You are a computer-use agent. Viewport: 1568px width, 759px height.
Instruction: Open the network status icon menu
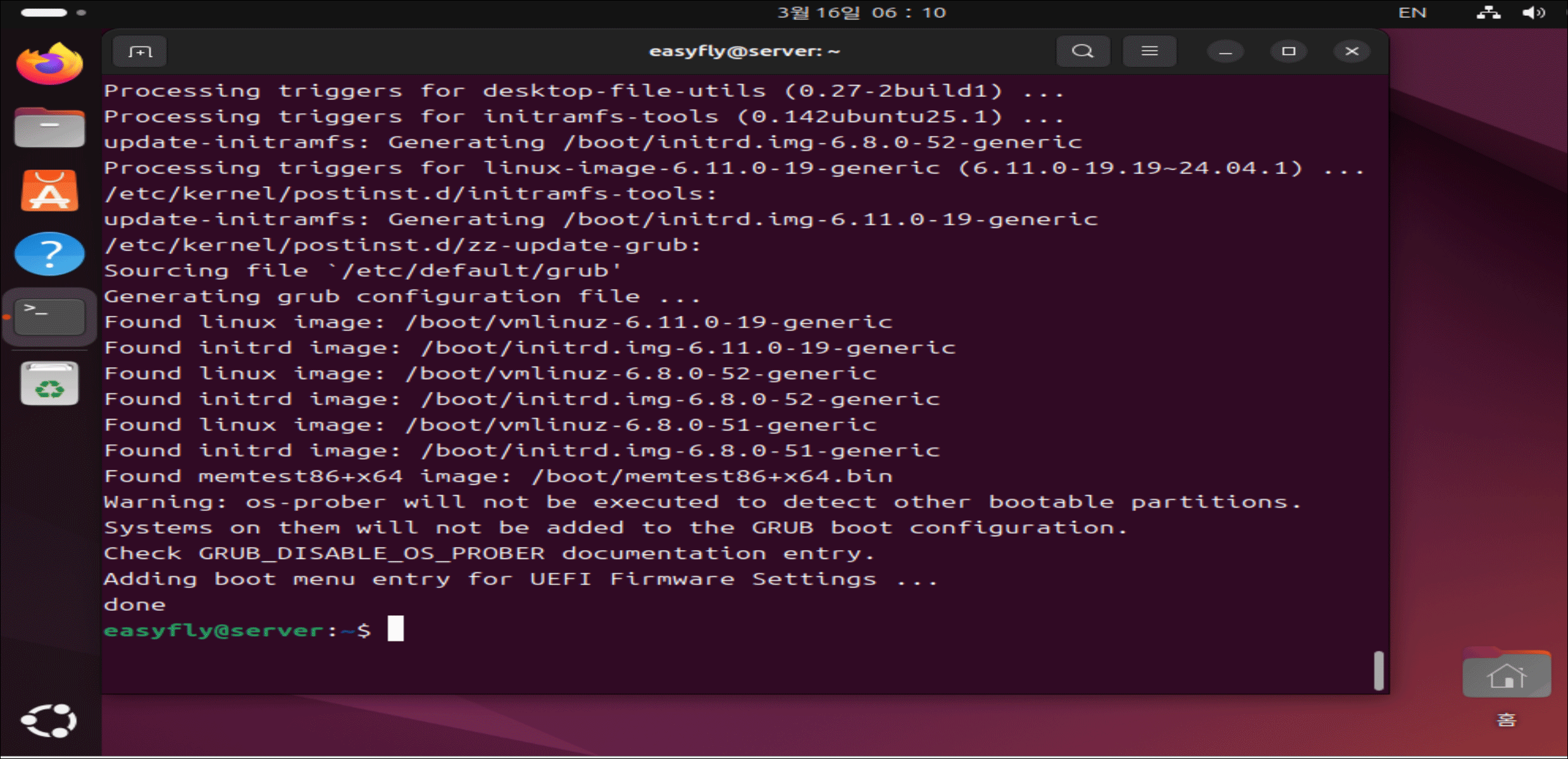tap(1488, 13)
